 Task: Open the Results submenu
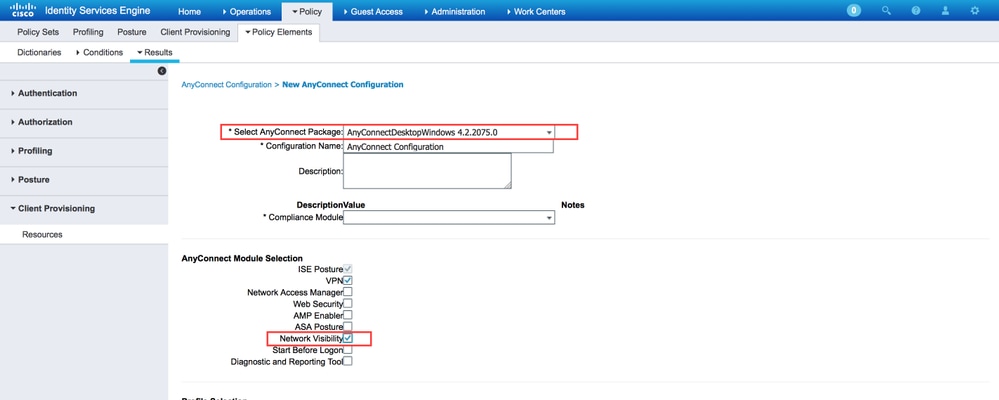point(155,52)
